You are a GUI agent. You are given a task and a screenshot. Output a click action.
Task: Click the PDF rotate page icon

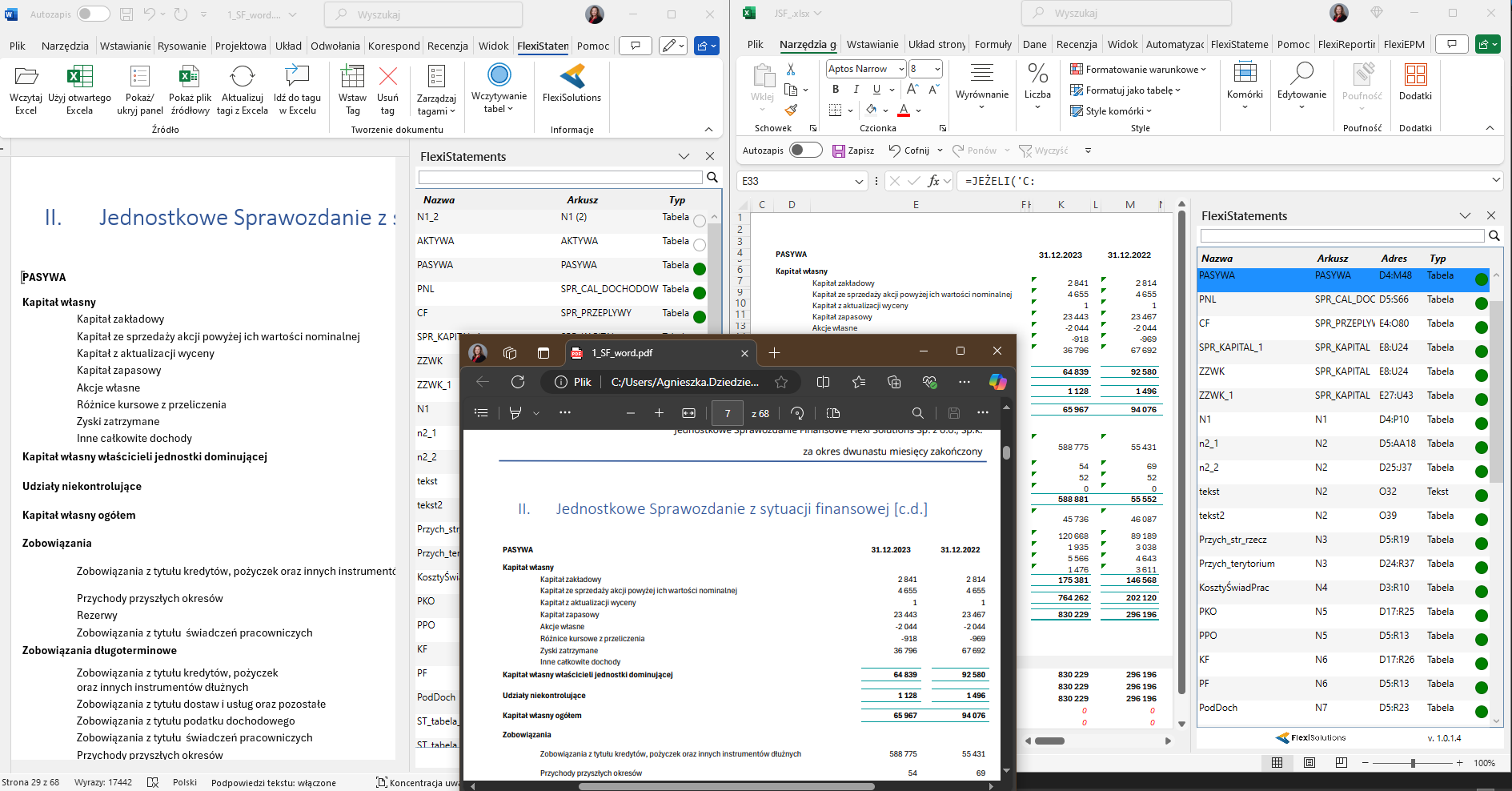796,413
